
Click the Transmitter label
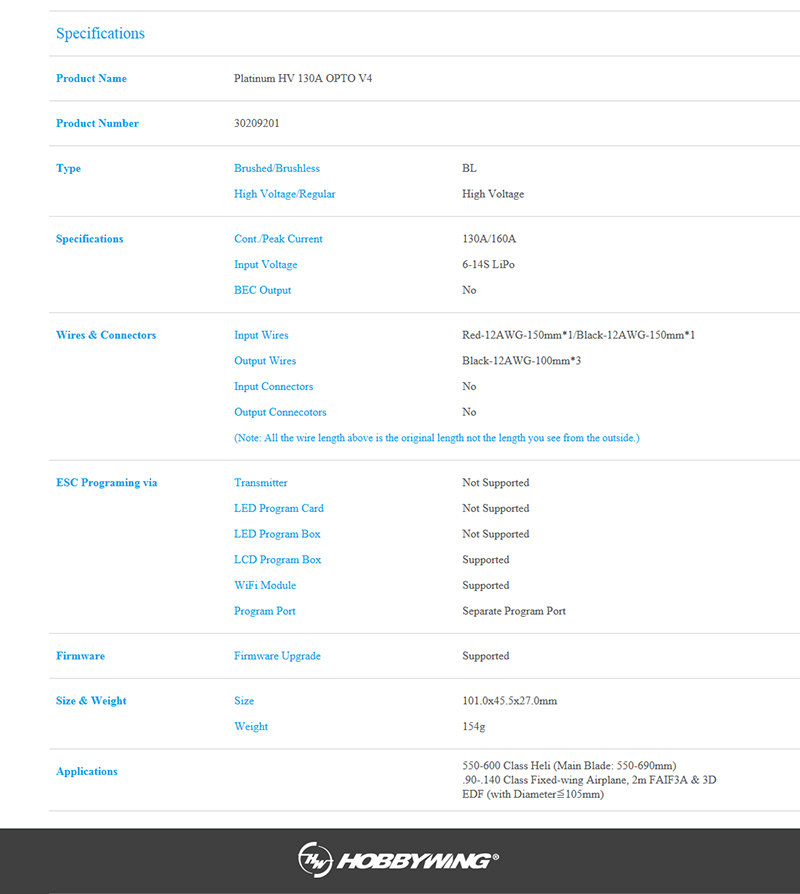click(x=261, y=483)
